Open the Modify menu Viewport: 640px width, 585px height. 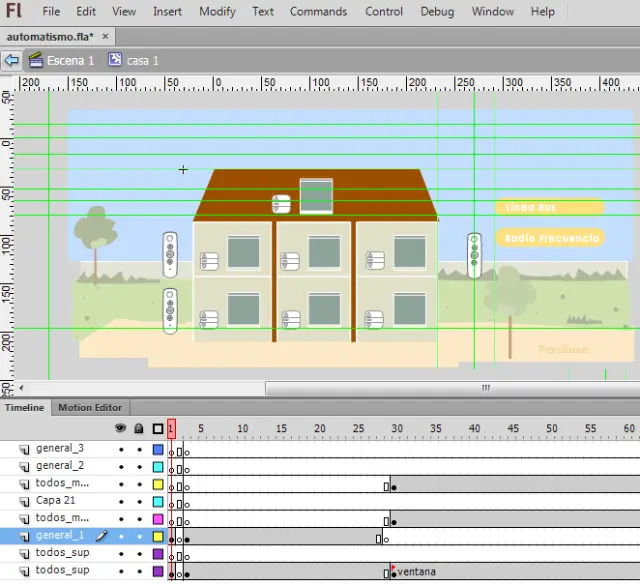pyautogui.click(x=217, y=12)
